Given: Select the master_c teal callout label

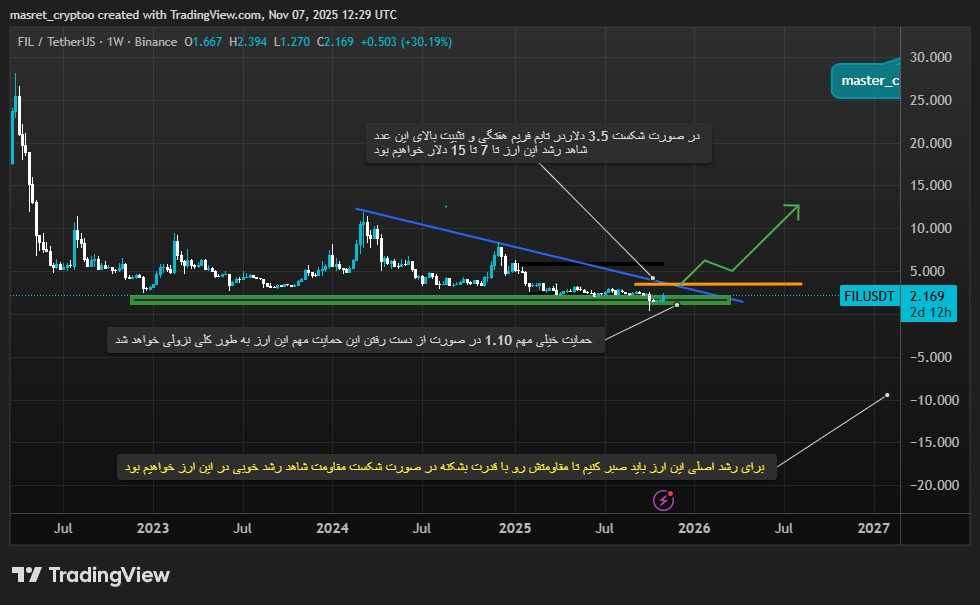Looking at the screenshot, I should [x=866, y=80].
